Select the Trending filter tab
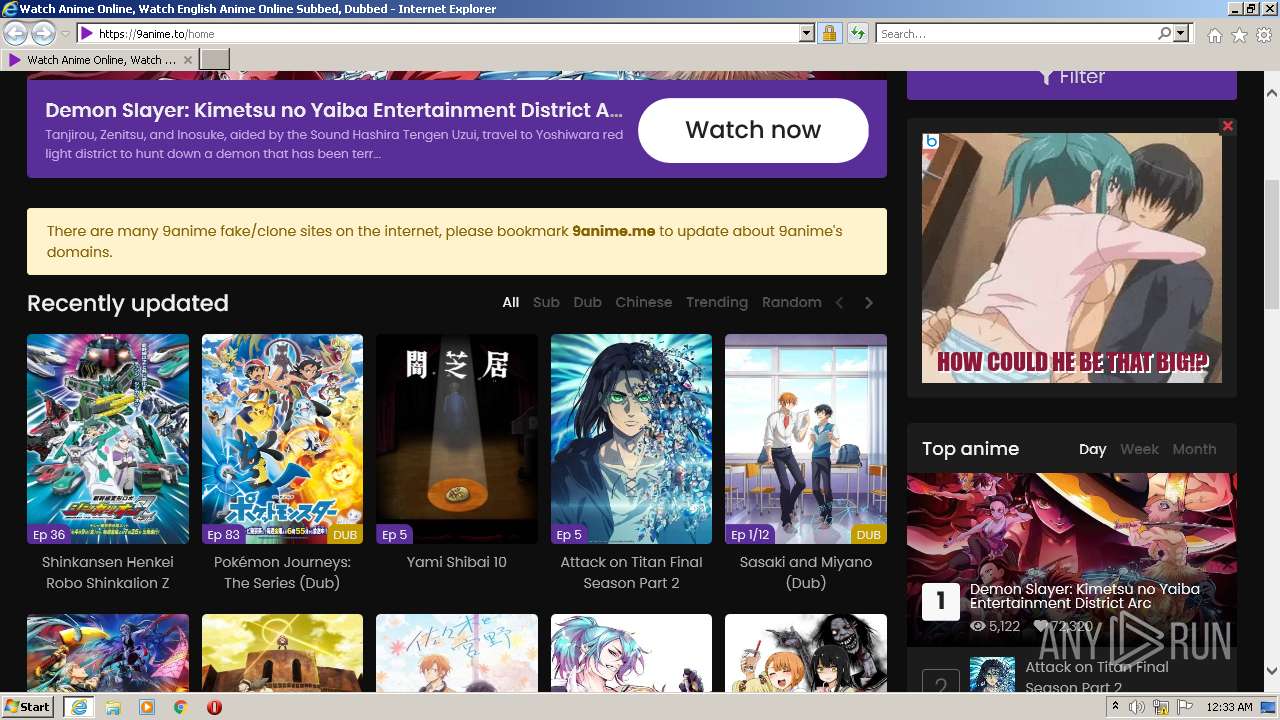This screenshot has width=1280, height=720. tap(717, 302)
